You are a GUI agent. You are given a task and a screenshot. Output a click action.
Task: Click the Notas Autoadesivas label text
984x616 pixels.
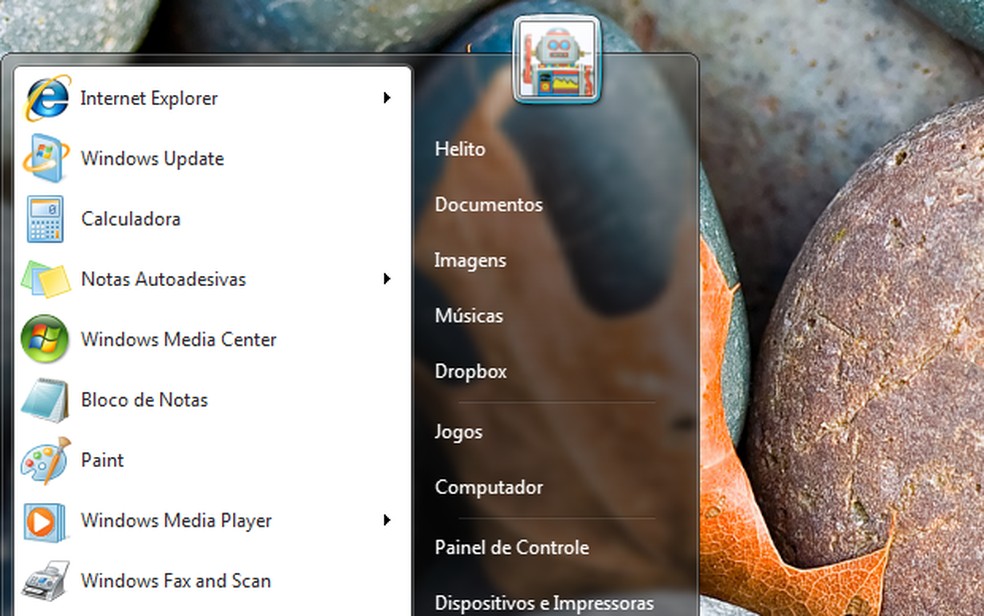tap(164, 279)
